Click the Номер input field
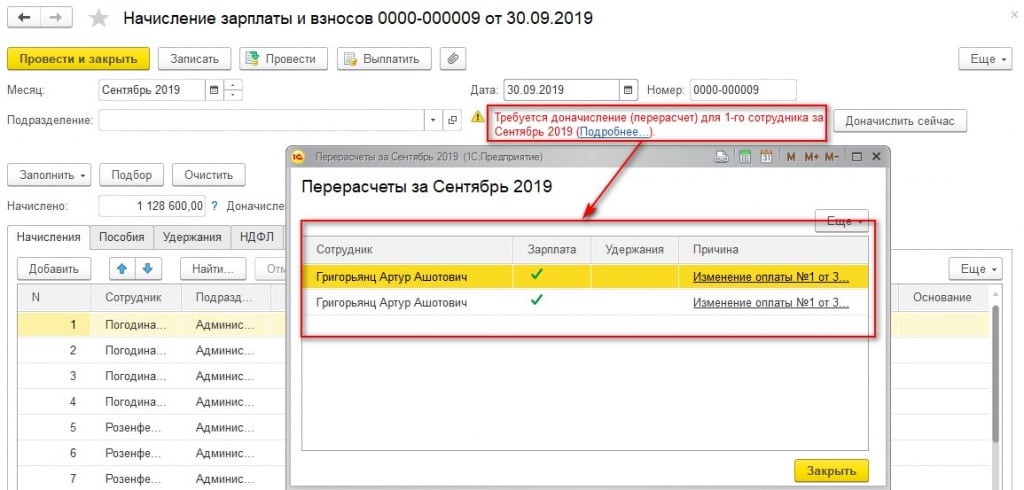This screenshot has height=490, width=1024. [x=742, y=90]
